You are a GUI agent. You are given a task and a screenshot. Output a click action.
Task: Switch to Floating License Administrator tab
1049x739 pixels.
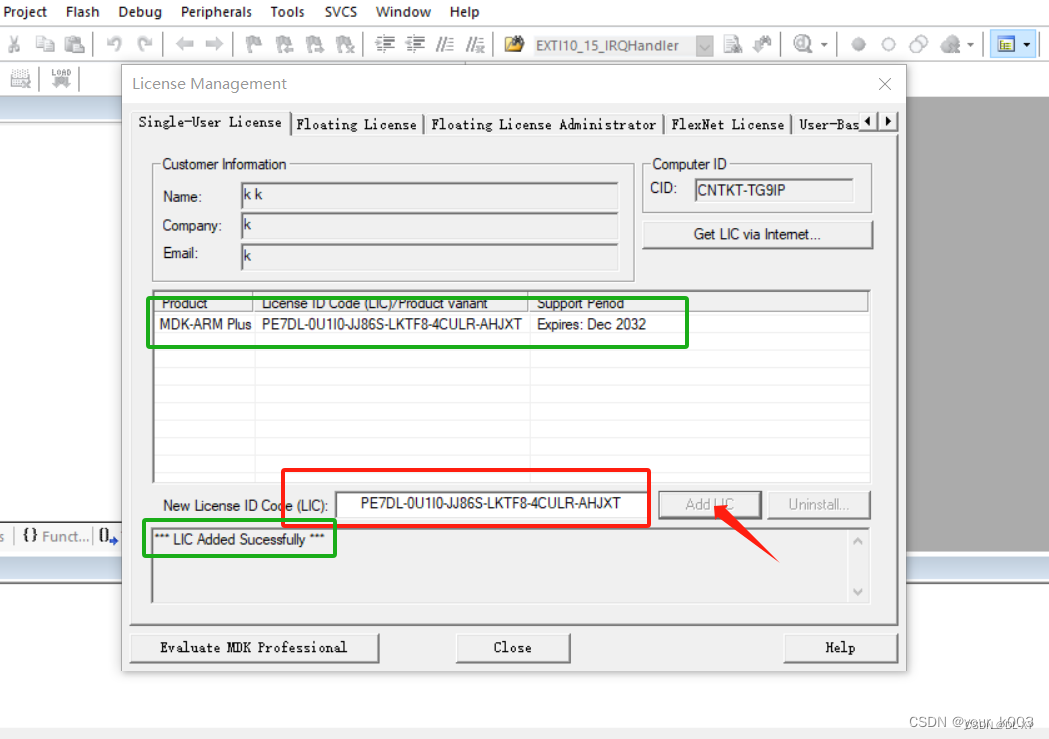[x=543, y=124]
